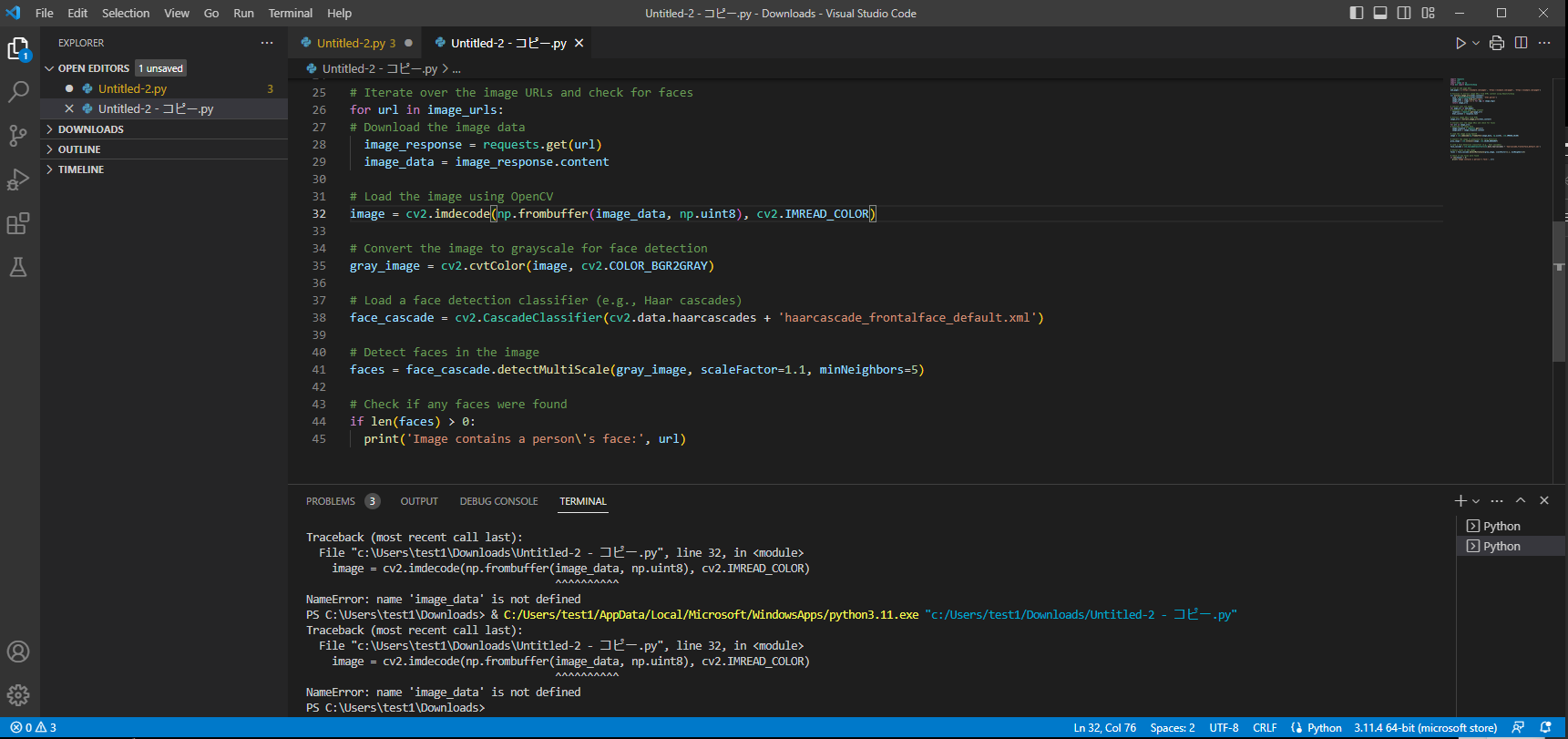Expand the OUTLINE section
This screenshot has width=1568, height=739.
79,149
